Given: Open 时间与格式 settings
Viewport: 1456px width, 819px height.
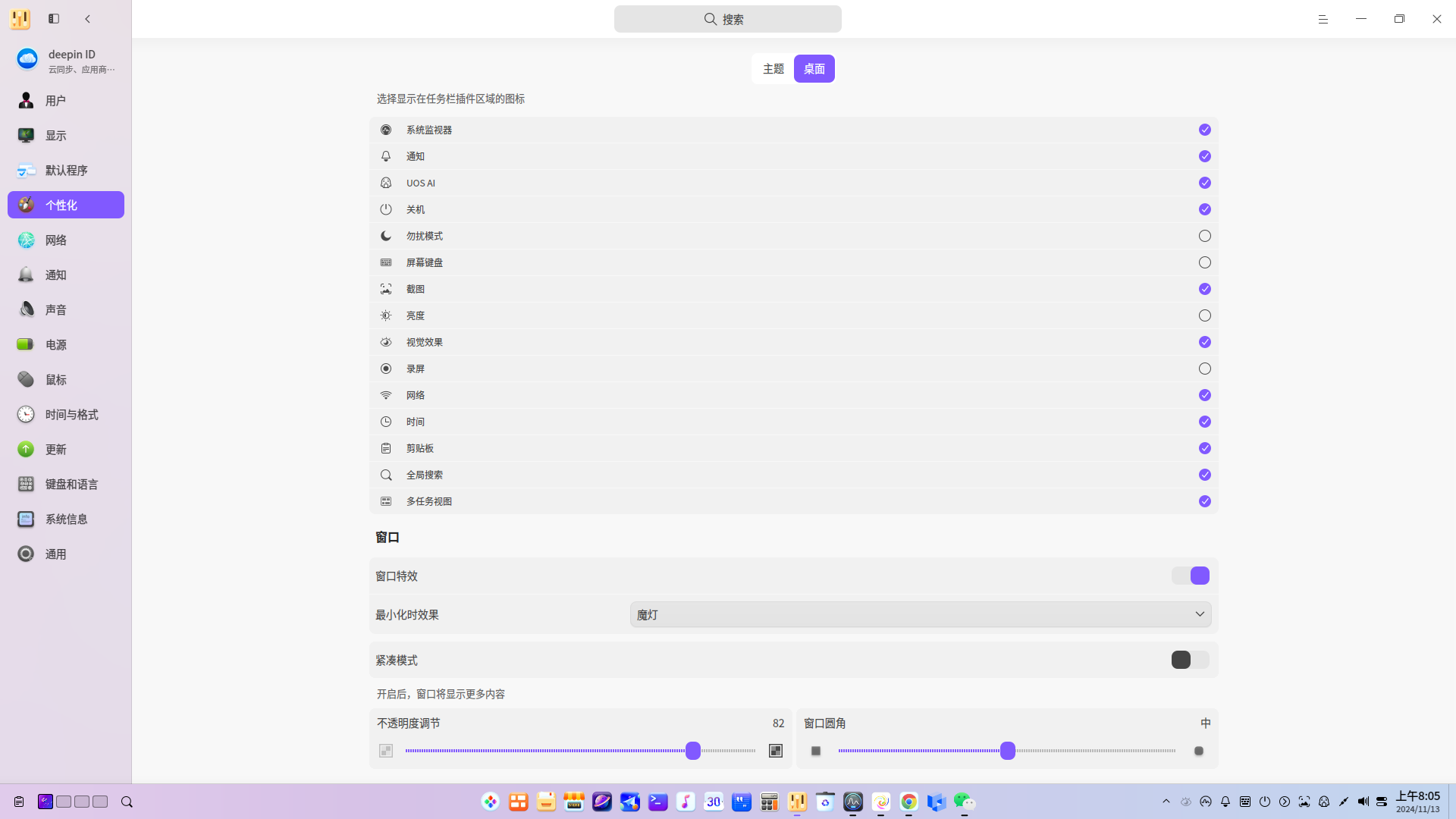Looking at the screenshot, I should click(x=66, y=414).
